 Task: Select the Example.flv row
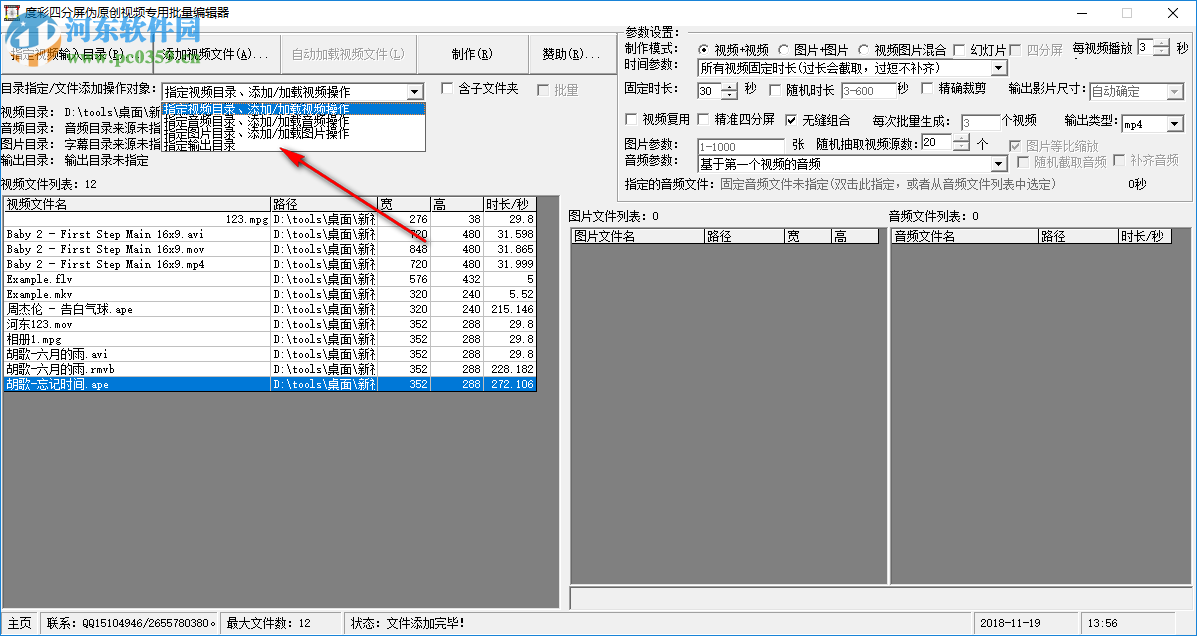(270, 279)
